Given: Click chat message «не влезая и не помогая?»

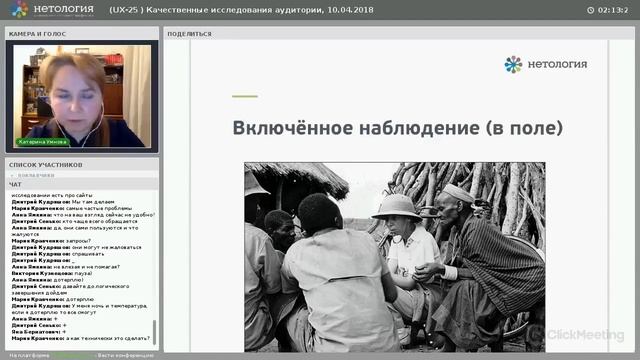Looking at the screenshot, I should 87,267.
